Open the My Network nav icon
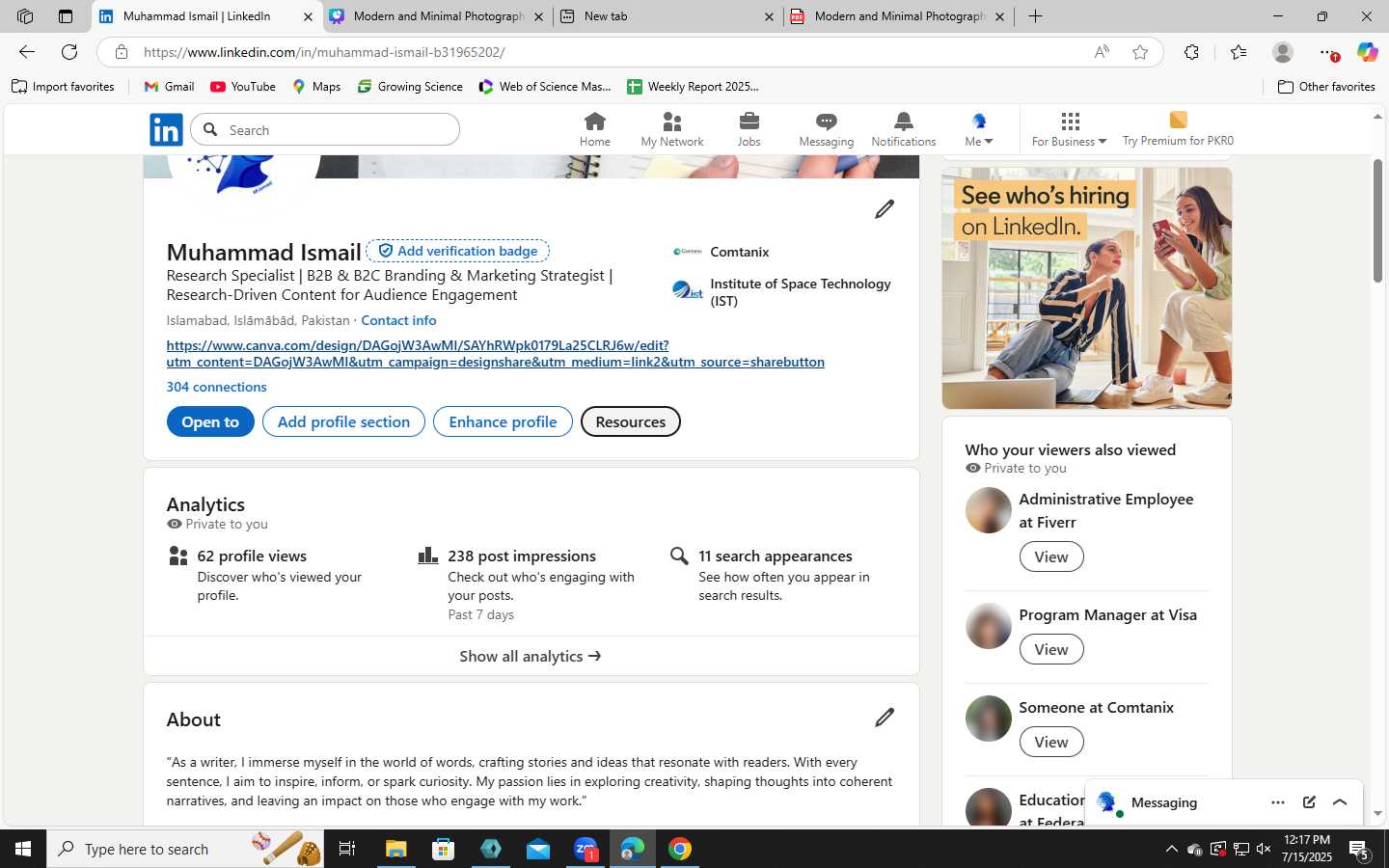This screenshot has width=1389, height=868. pyautogui.click(x=671, y=129)
